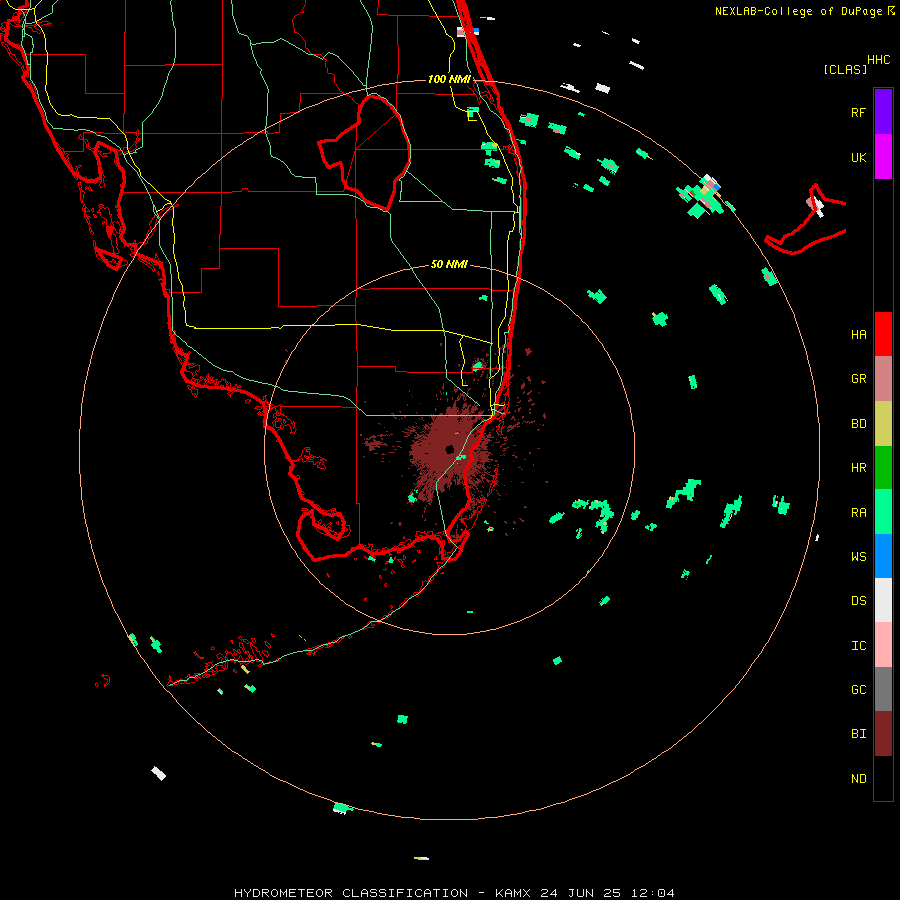Click the WS text label in legend
900x900 pixels.
(x=858, y=557)
